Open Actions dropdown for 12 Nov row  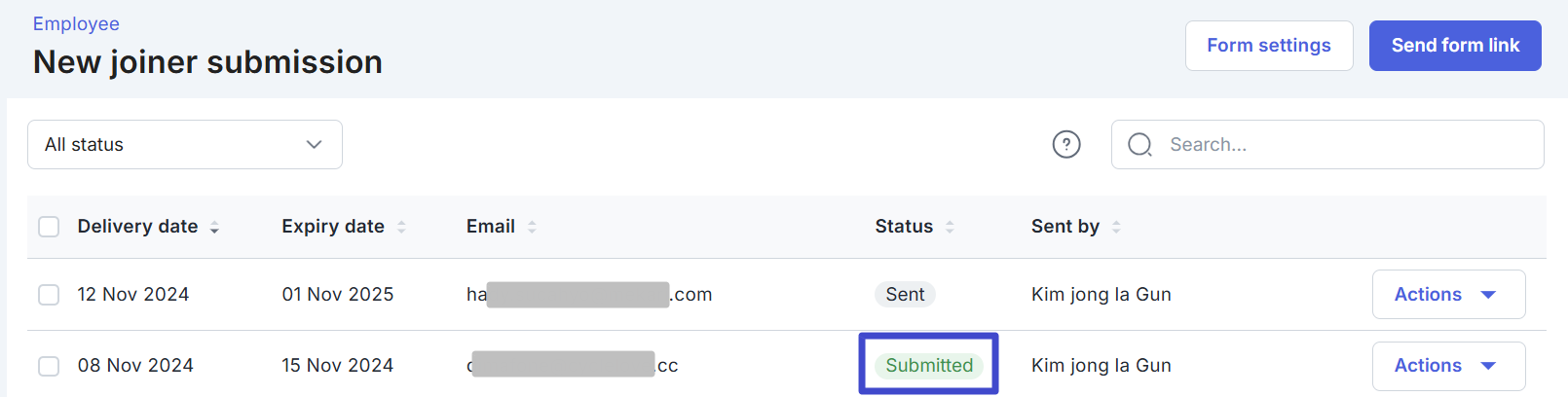pyautogui.click(x=1448, y=295)
